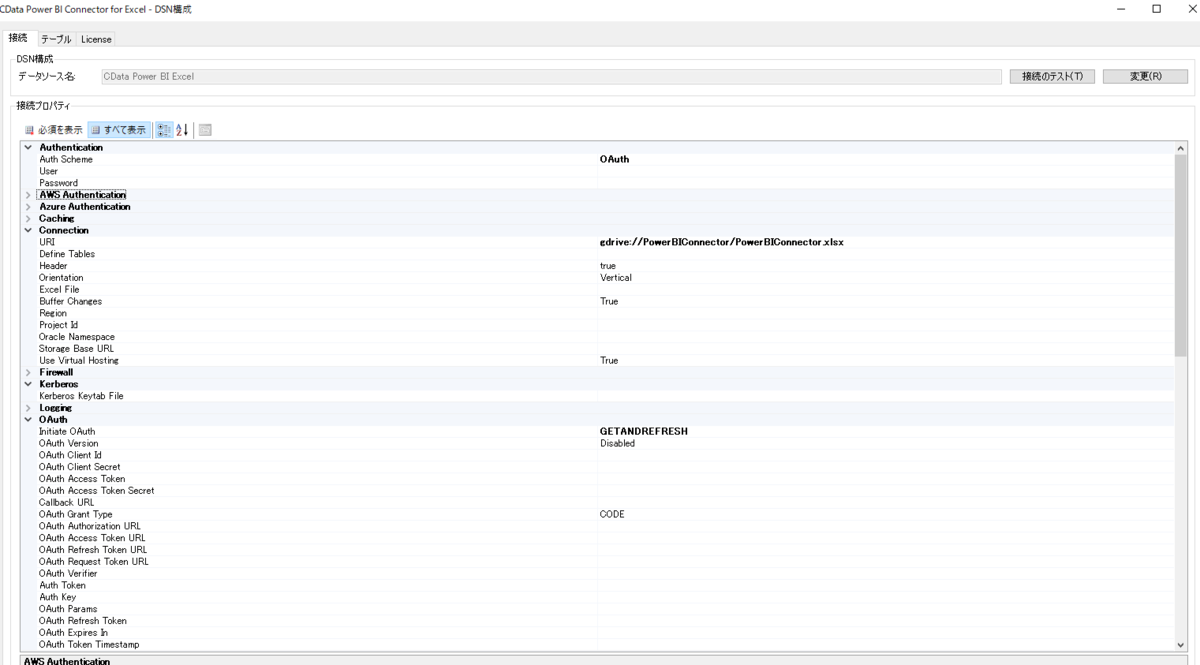The height and width of the screenshot is (665, 1200).
Task: Show required properties only (必須を表示)
Action: (x=54, y=130)
